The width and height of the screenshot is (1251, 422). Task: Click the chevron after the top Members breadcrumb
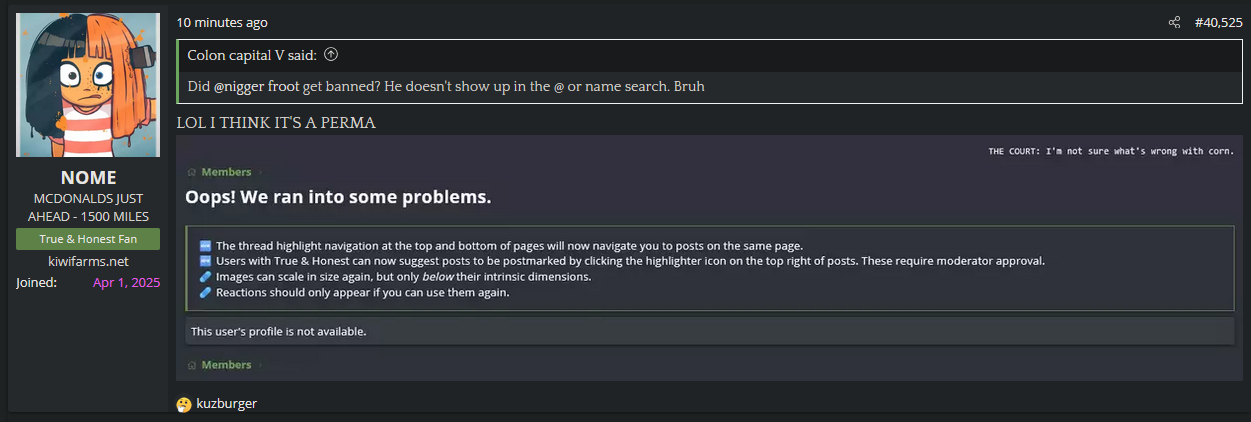click(261, 172)
